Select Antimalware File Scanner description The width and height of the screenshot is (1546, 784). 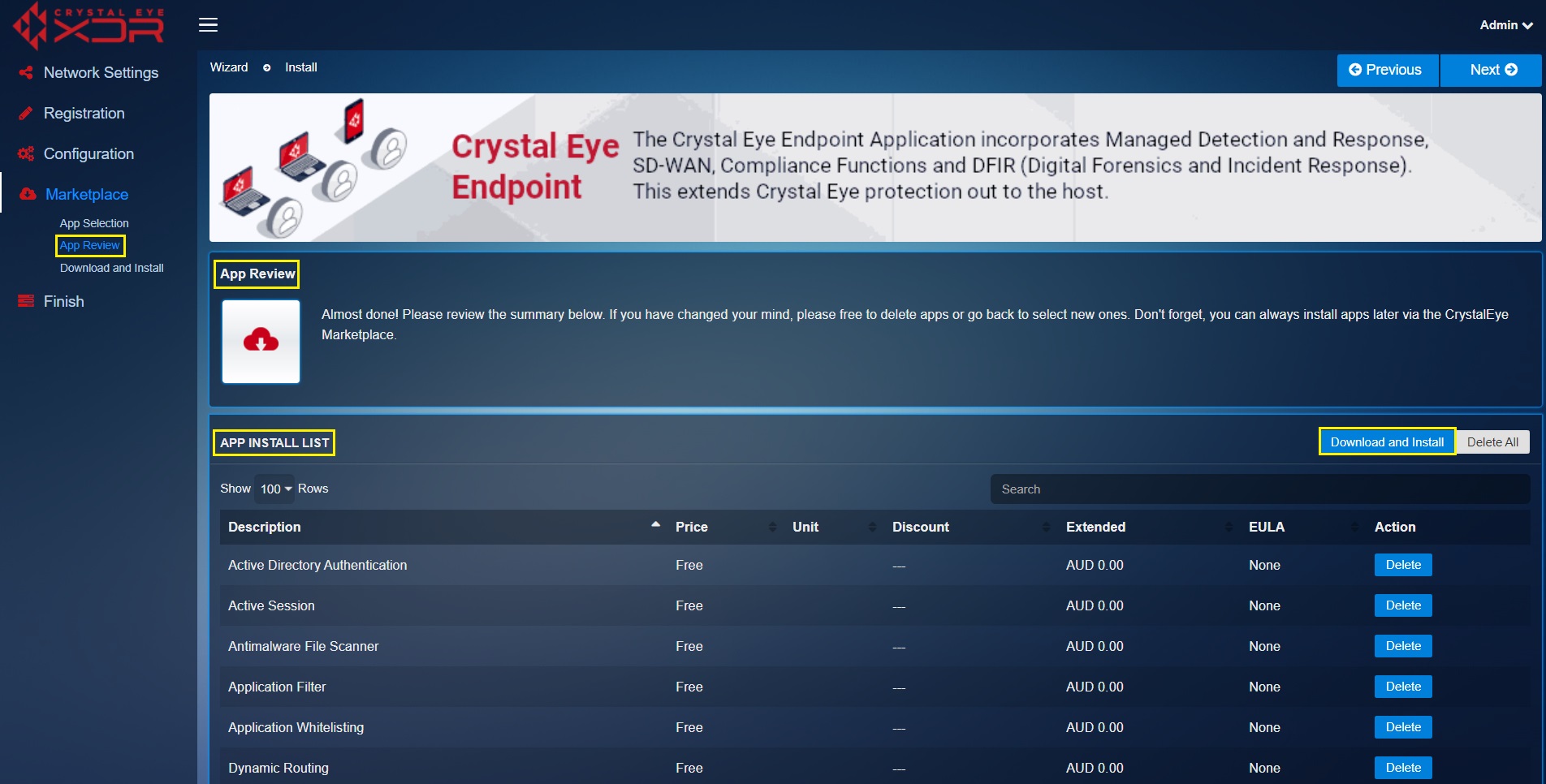pos(303,646)
